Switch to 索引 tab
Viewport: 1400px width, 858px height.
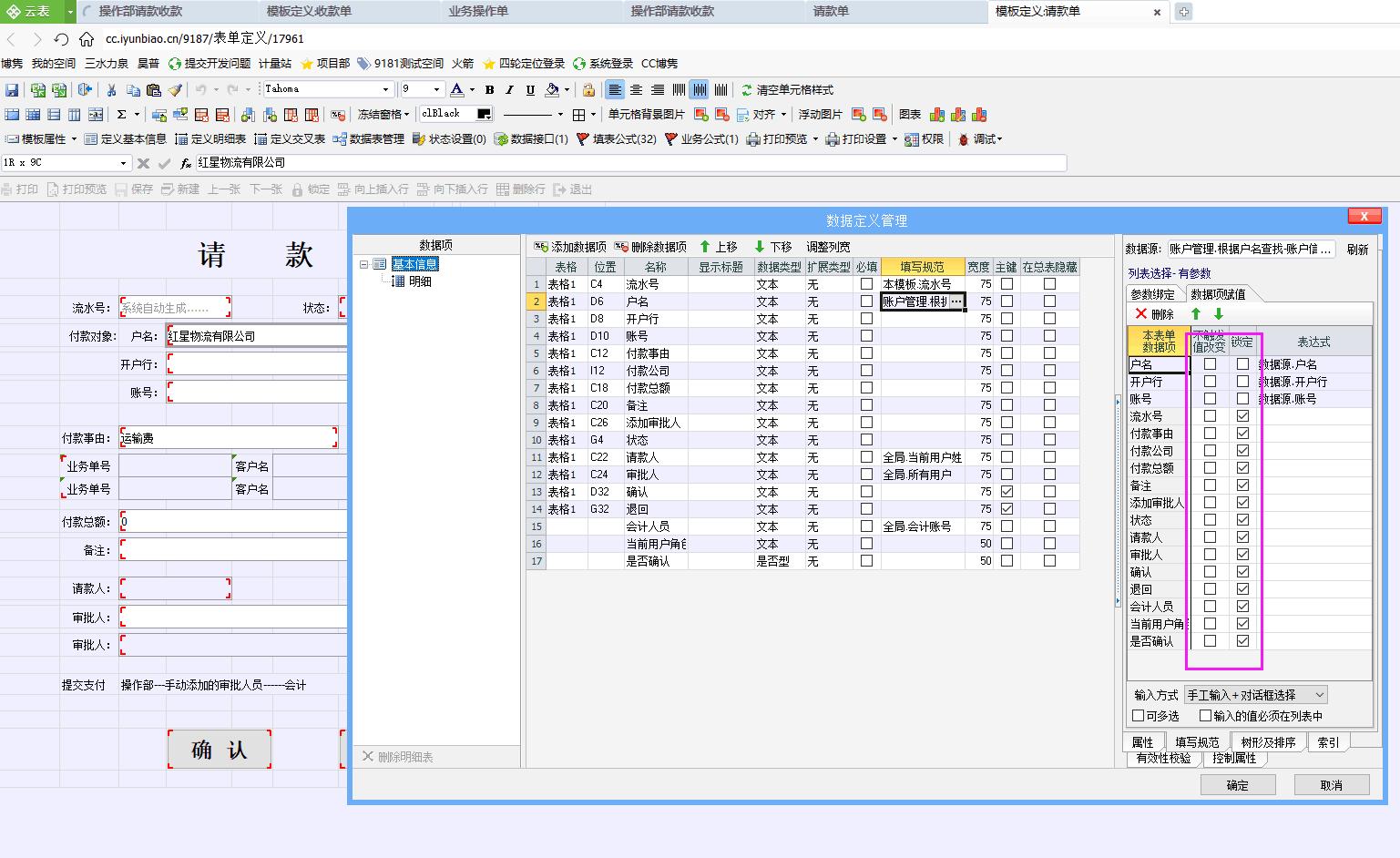(x=1328, y=742)
